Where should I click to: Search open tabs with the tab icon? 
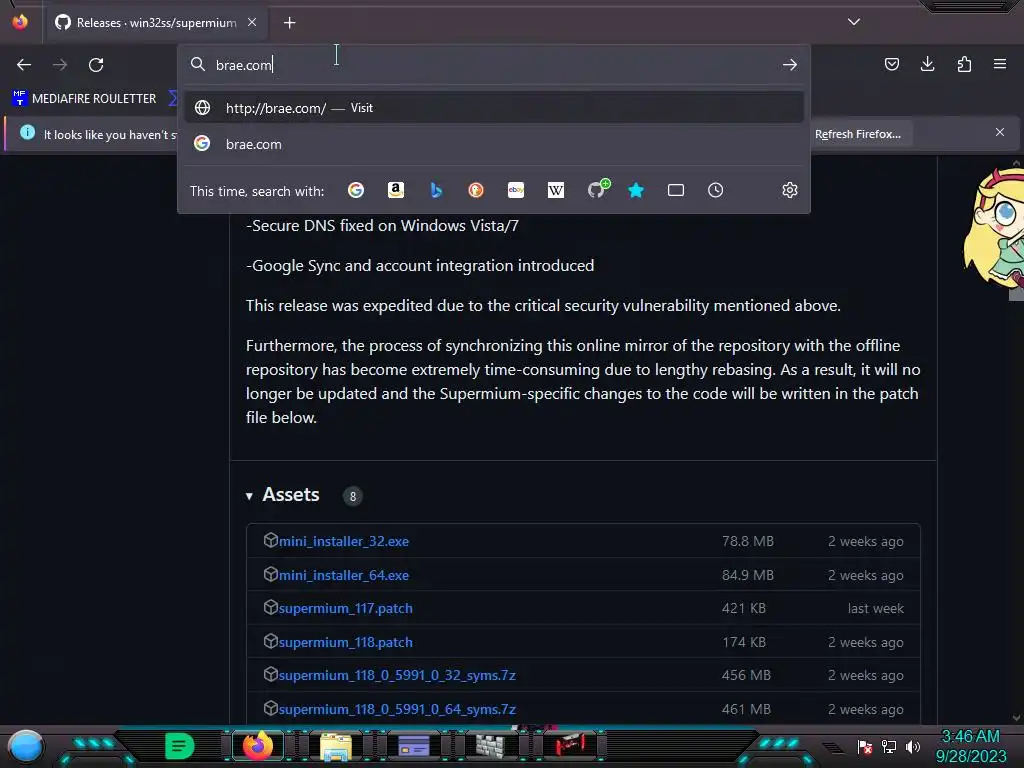coord(676,190)
